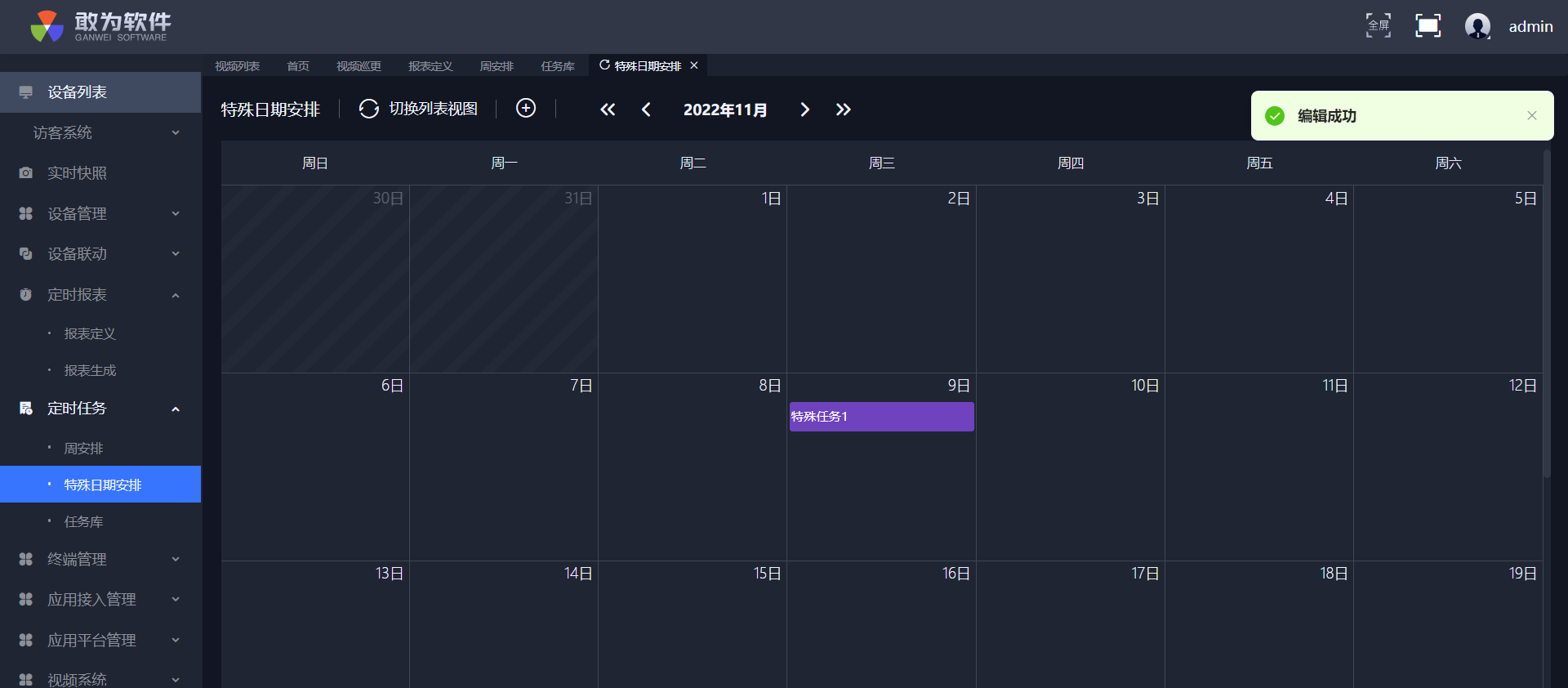The height and width of the screenshot is (688, 1568).
Task: Switch to the 任务库 tab
Action: tap(557, 66)
